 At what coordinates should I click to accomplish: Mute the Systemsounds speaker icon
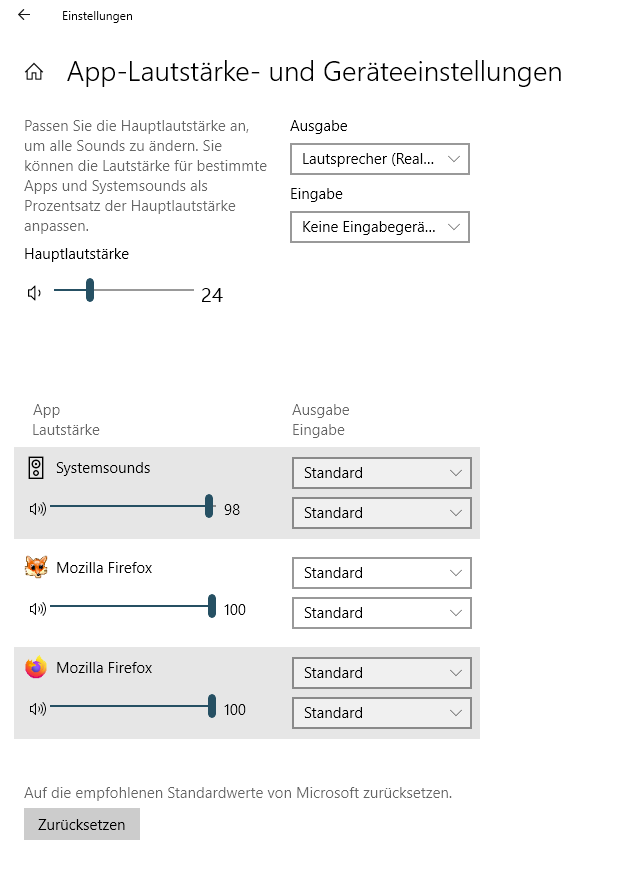click(38, 509)
